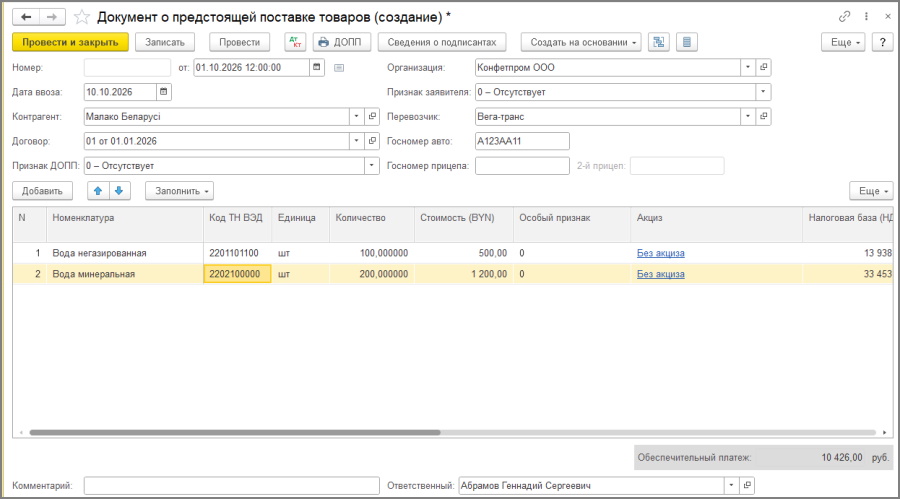The height and width of the screenshot is (499, 900).
Task: Expand Признак ДОПП dropdown
Action: click(372, 165)
